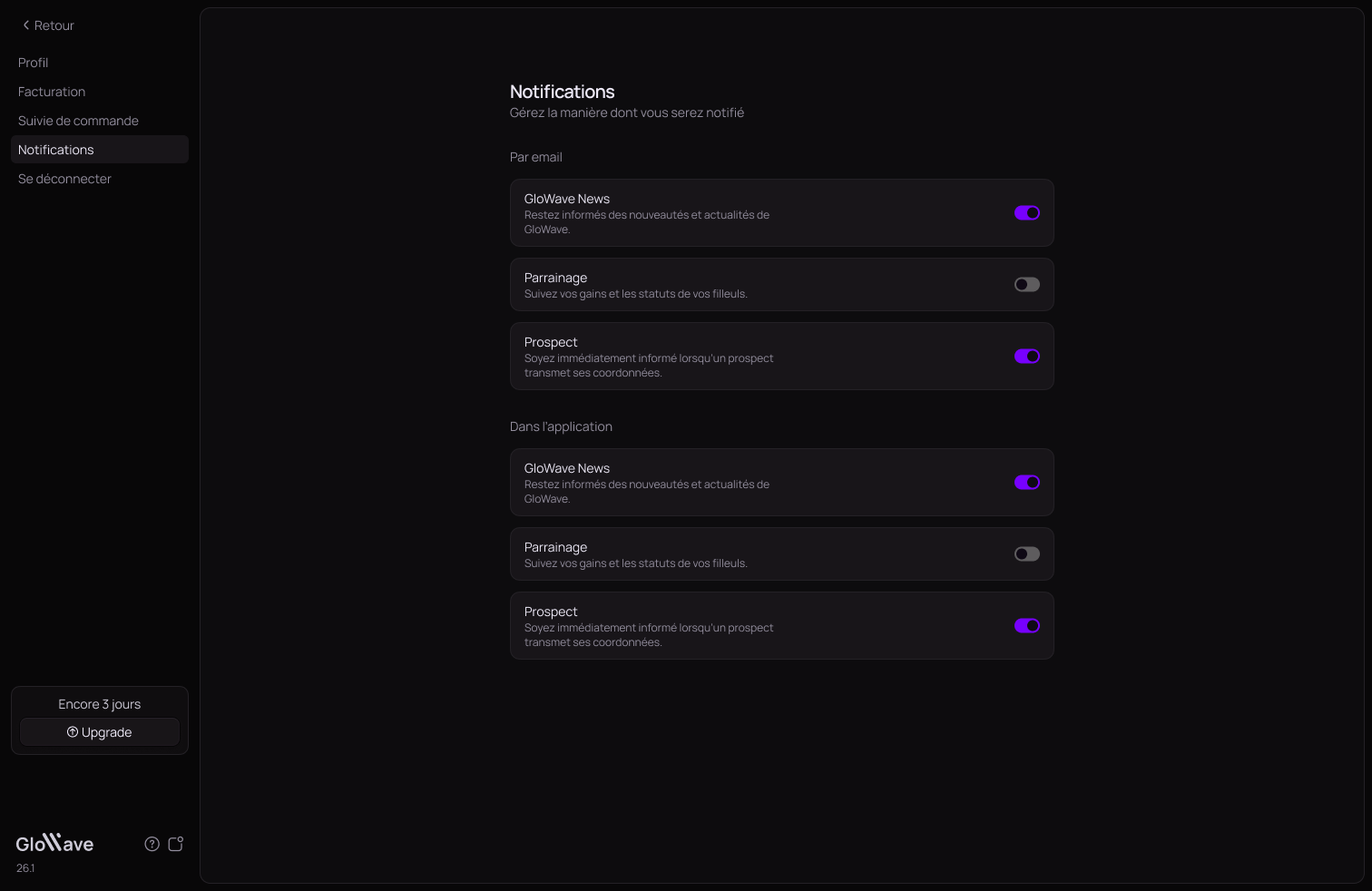The height and width of the screenshot is (891, 1372).
Task: Turn off email Prospect notifications
Action: [x=1027, y=356]
